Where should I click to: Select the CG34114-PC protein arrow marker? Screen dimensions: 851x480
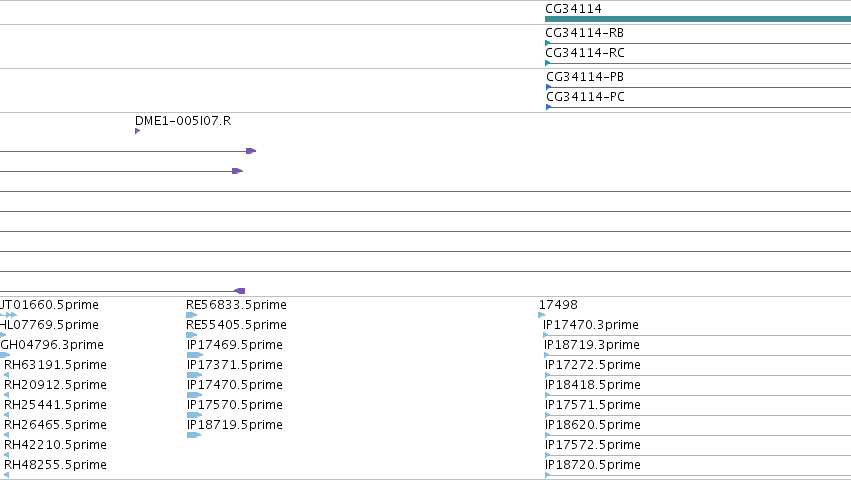548,107
